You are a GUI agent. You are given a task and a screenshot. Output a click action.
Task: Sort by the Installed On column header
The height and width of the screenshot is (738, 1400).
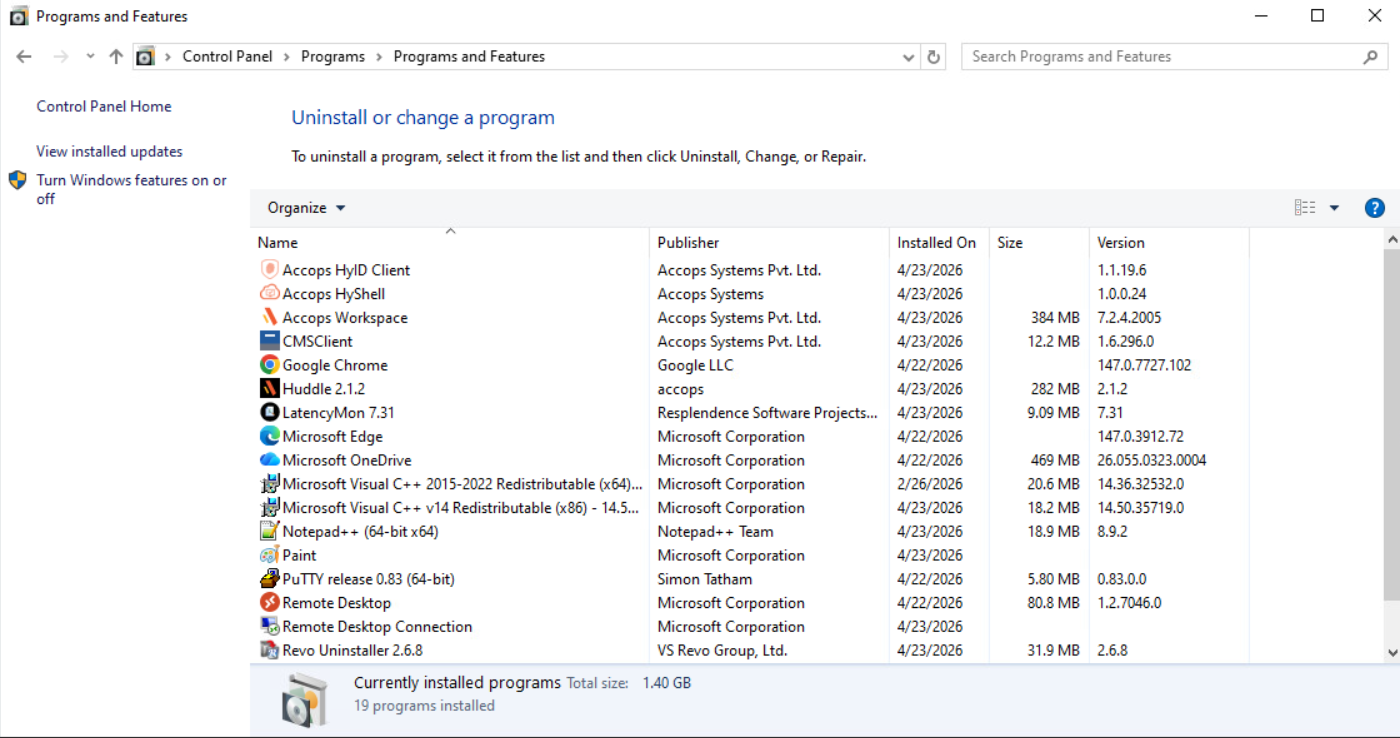click(x=939, y=242)
